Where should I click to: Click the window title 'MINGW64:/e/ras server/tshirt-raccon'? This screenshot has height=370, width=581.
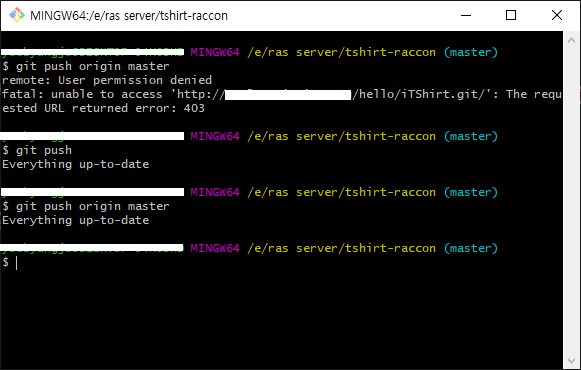129,16
